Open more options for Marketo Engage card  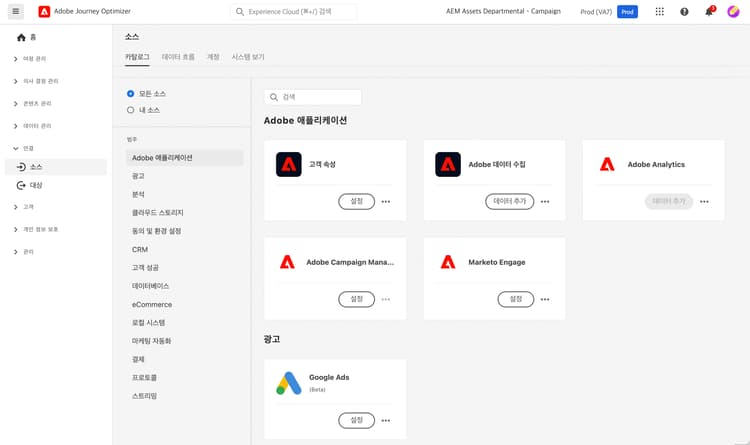click(x=545, y=299)
